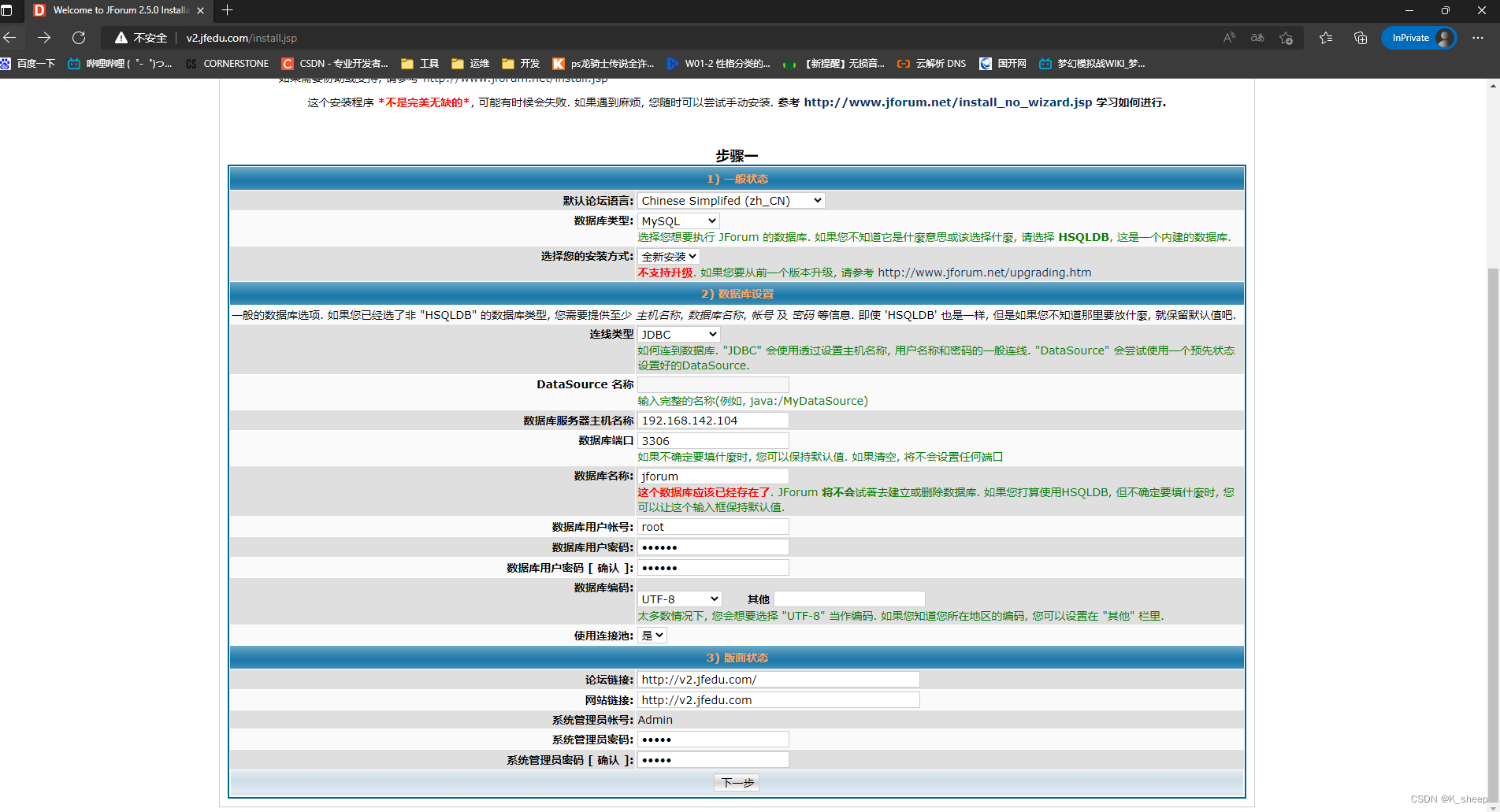
Task: Open the 工具 bookmark folder
Action: point(420,64)
